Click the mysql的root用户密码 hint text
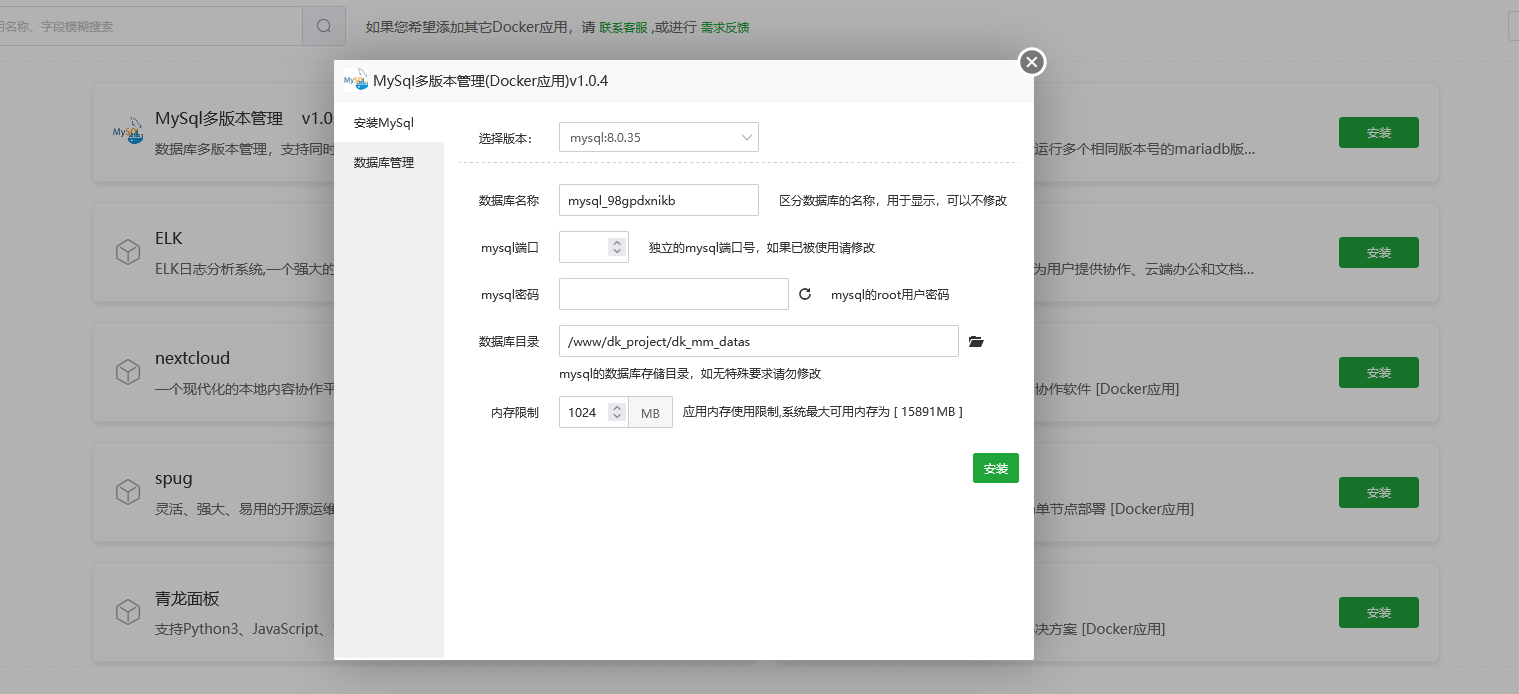 (890, 295)
